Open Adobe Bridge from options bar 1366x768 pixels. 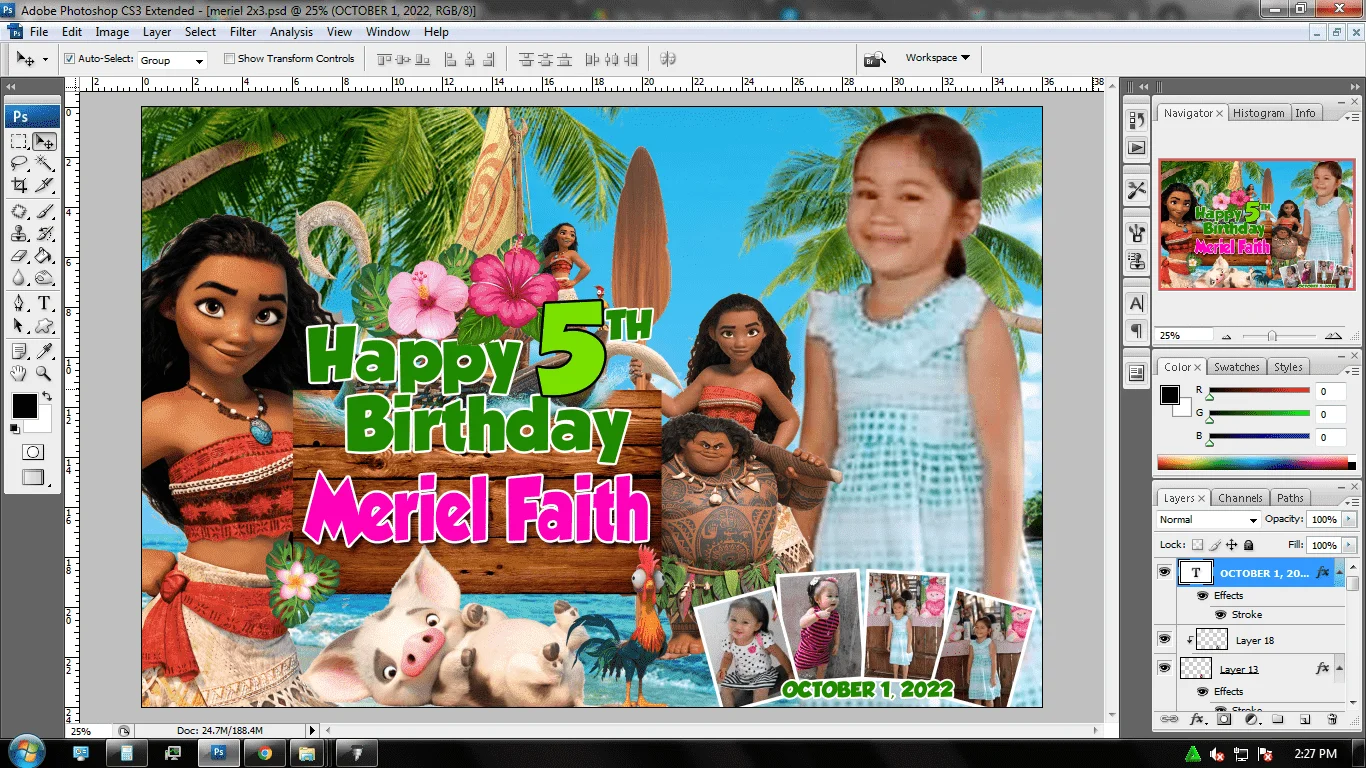coord(875,59)
